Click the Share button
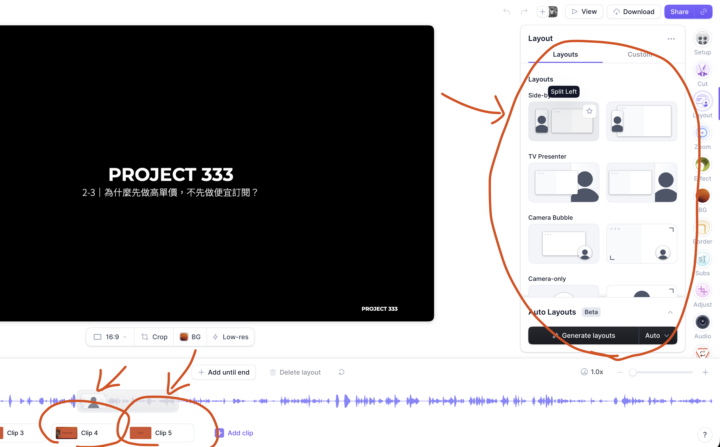Image resolution: width=720 pixels, height=447 pixels. coord(680,11)
